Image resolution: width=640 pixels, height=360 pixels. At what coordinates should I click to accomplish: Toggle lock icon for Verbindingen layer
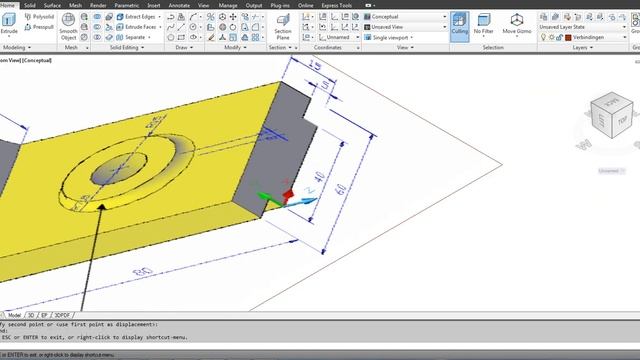point(559,37)
